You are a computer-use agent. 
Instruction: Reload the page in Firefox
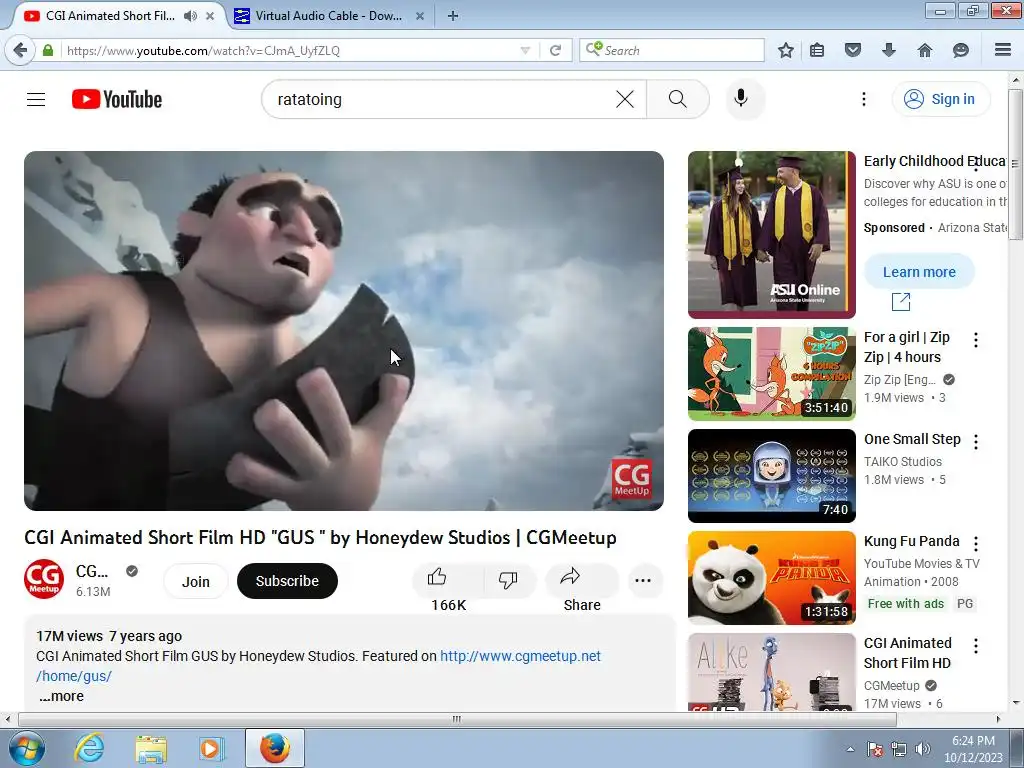555,50
